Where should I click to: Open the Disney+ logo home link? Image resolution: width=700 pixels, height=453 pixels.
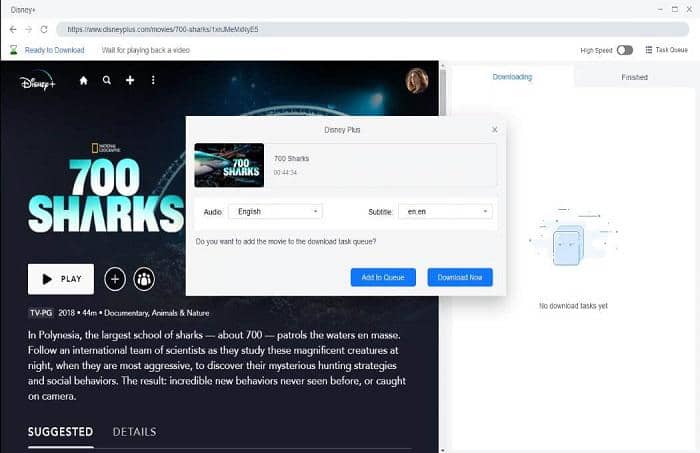(38, 82)
